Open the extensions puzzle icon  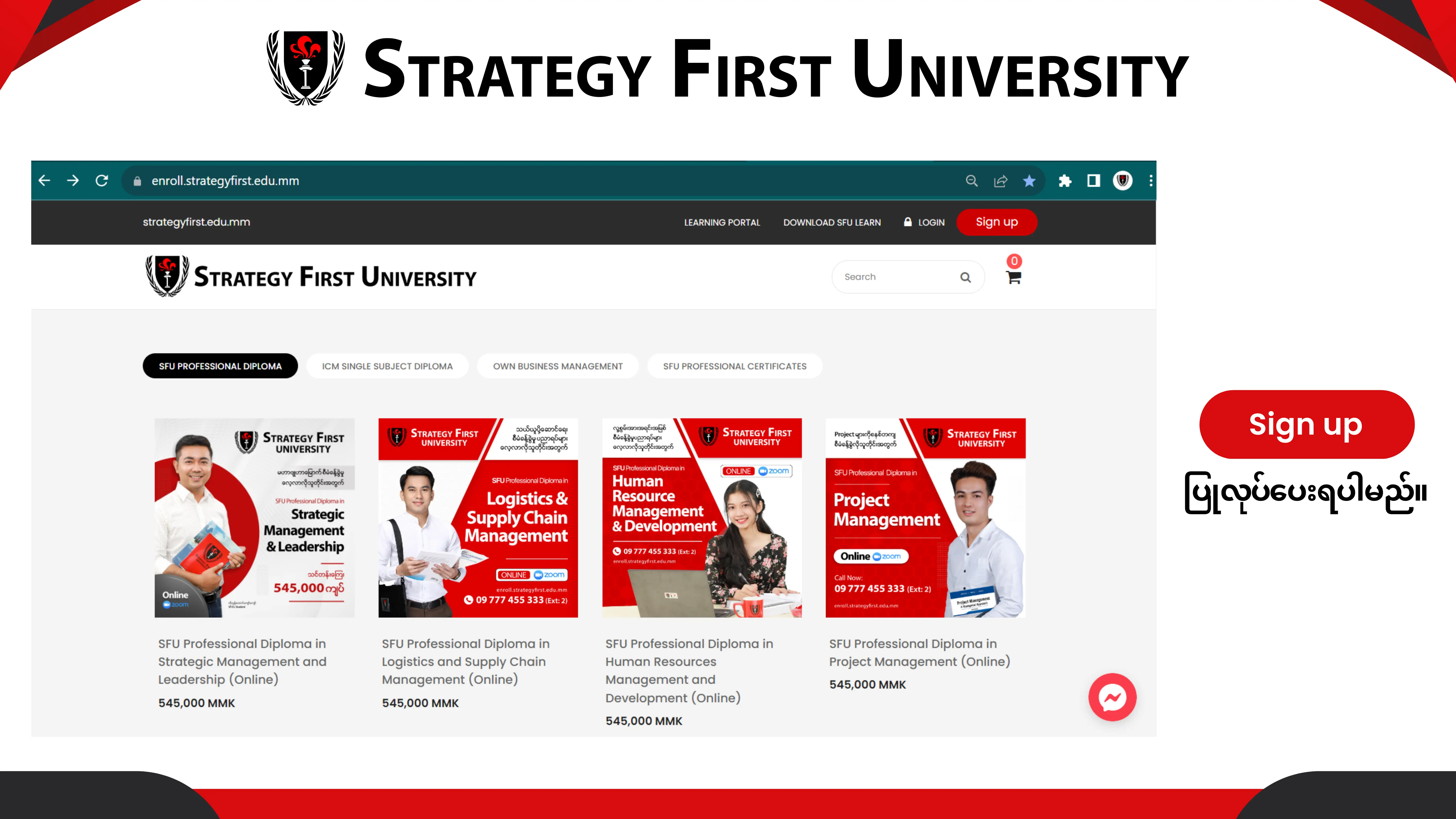[x=1065, y=181]
